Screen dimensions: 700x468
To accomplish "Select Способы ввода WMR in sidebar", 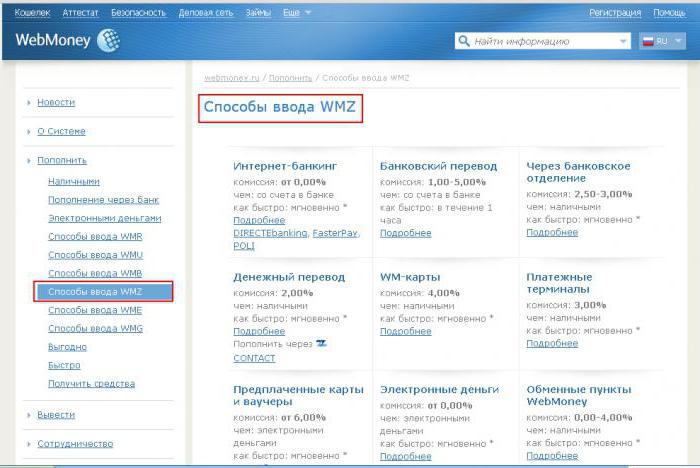I will point(95,237).
